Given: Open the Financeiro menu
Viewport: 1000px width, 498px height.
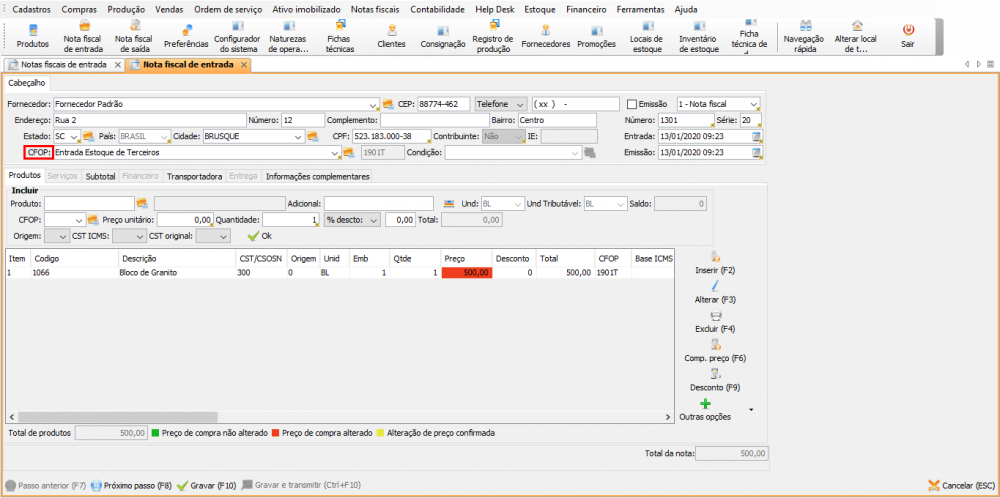Looking at the screenshot, I should tap(585, 8).
